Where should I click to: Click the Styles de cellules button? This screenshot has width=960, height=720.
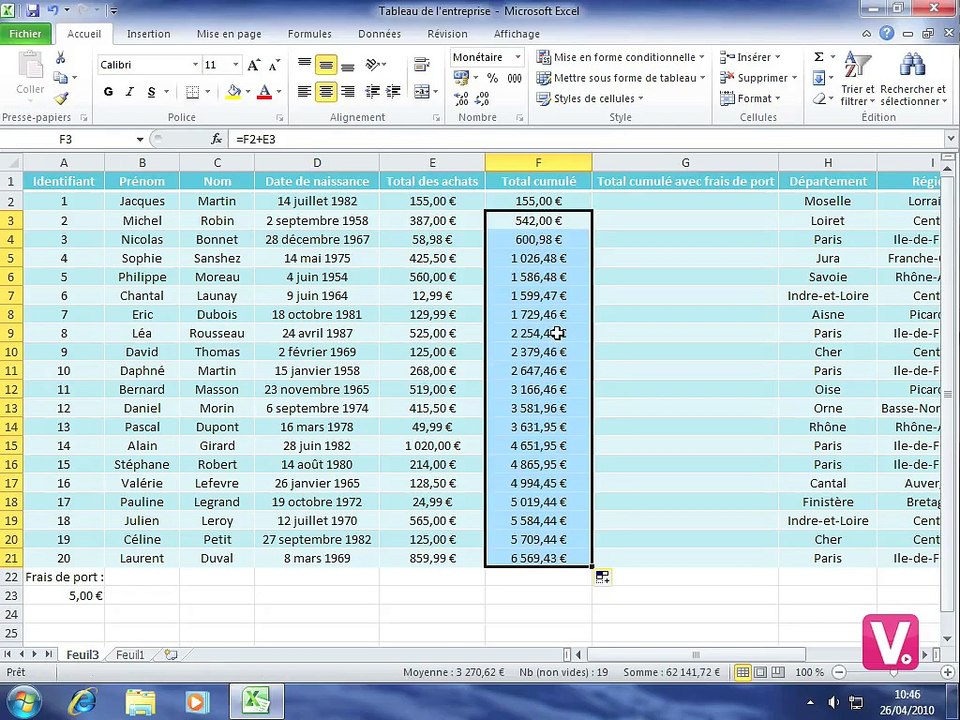pos(590,99)
